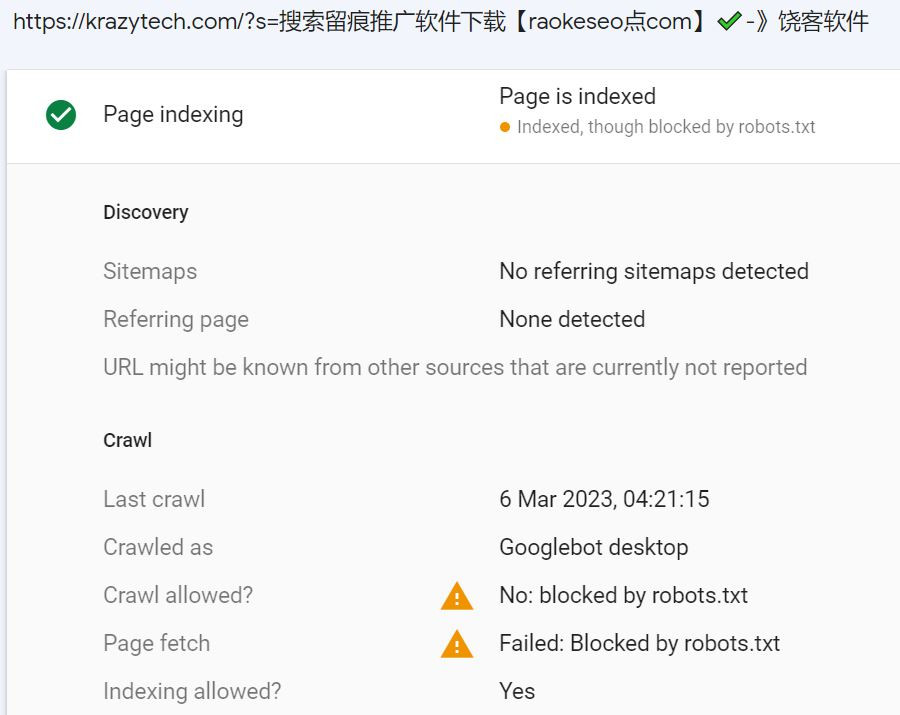Collapse the Page indexing section header
Viewport: 900px width, 715px height.
pyautogui.click(x=173, y=115)
